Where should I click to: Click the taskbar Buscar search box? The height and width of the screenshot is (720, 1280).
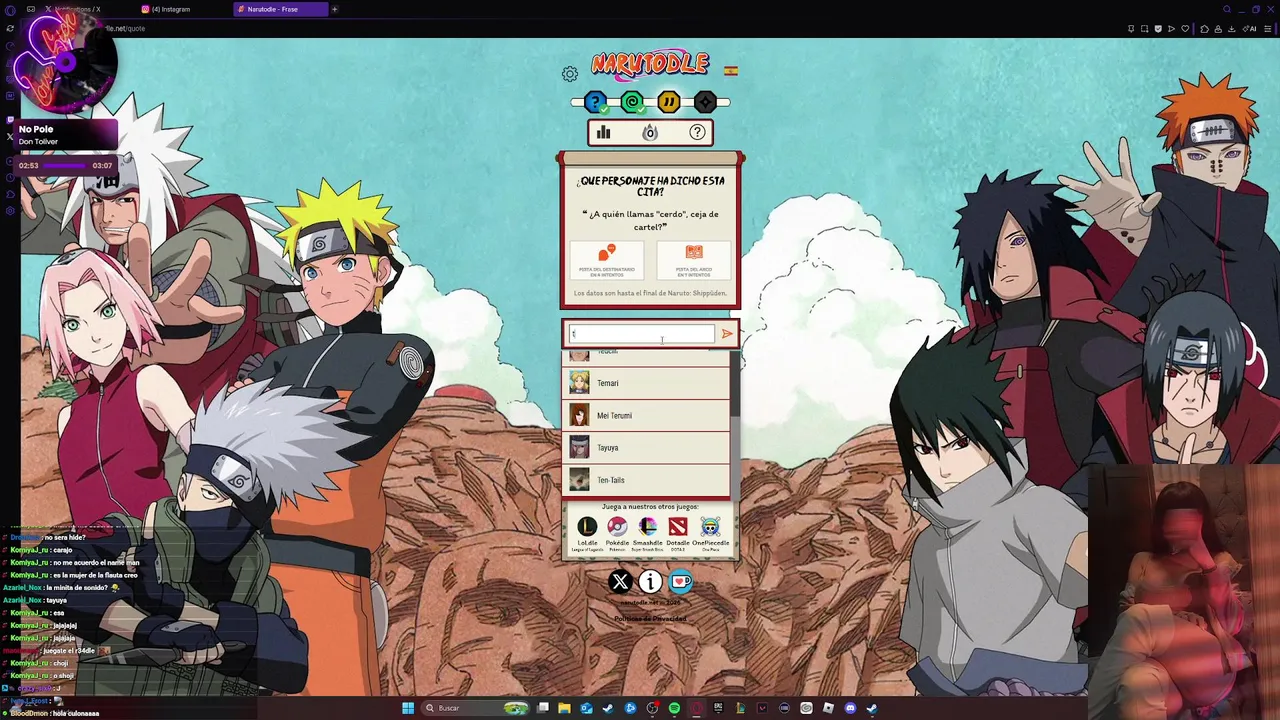point(475,708)
